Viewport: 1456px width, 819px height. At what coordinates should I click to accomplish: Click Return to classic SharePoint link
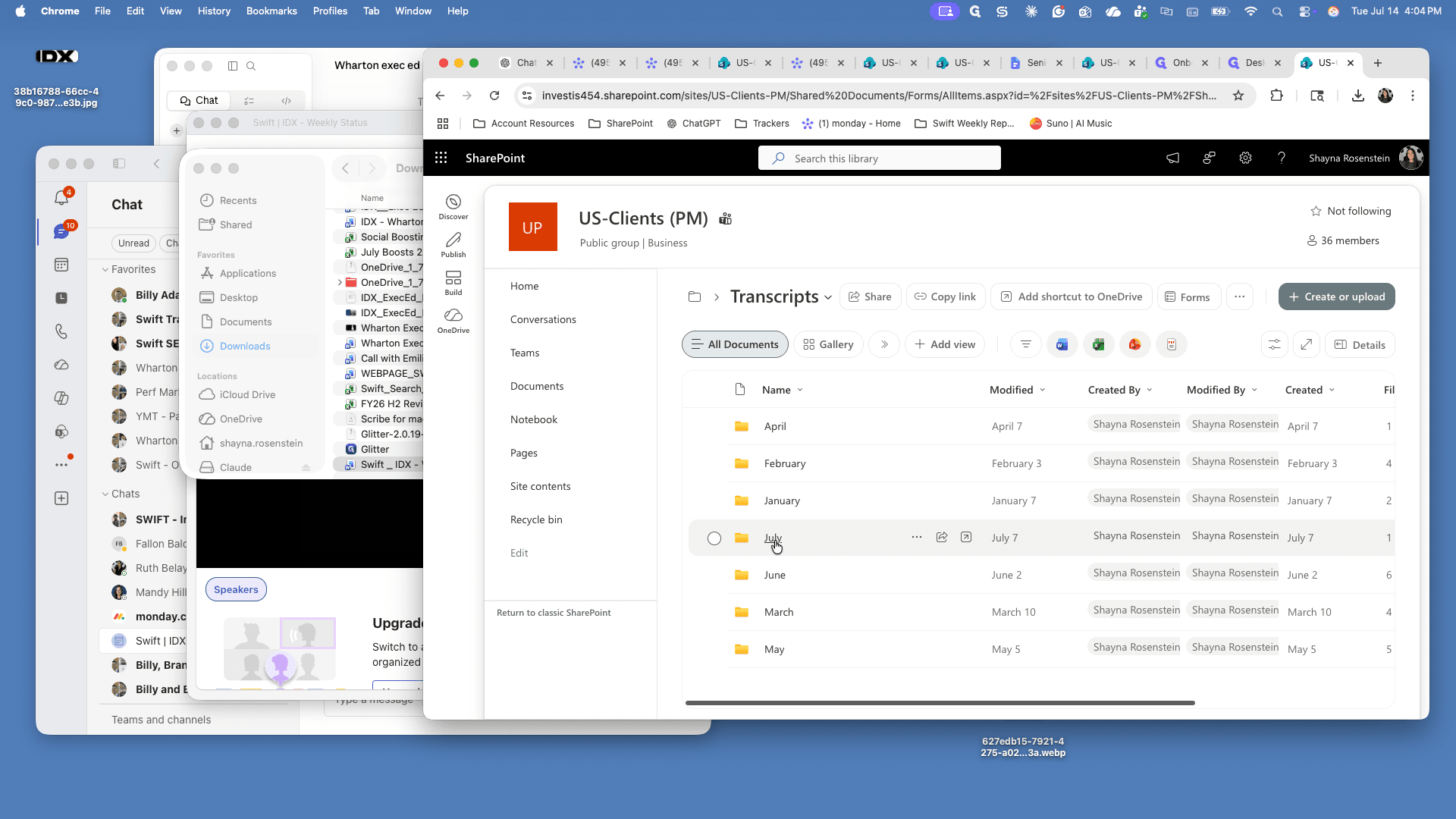[x=554, y=613]
